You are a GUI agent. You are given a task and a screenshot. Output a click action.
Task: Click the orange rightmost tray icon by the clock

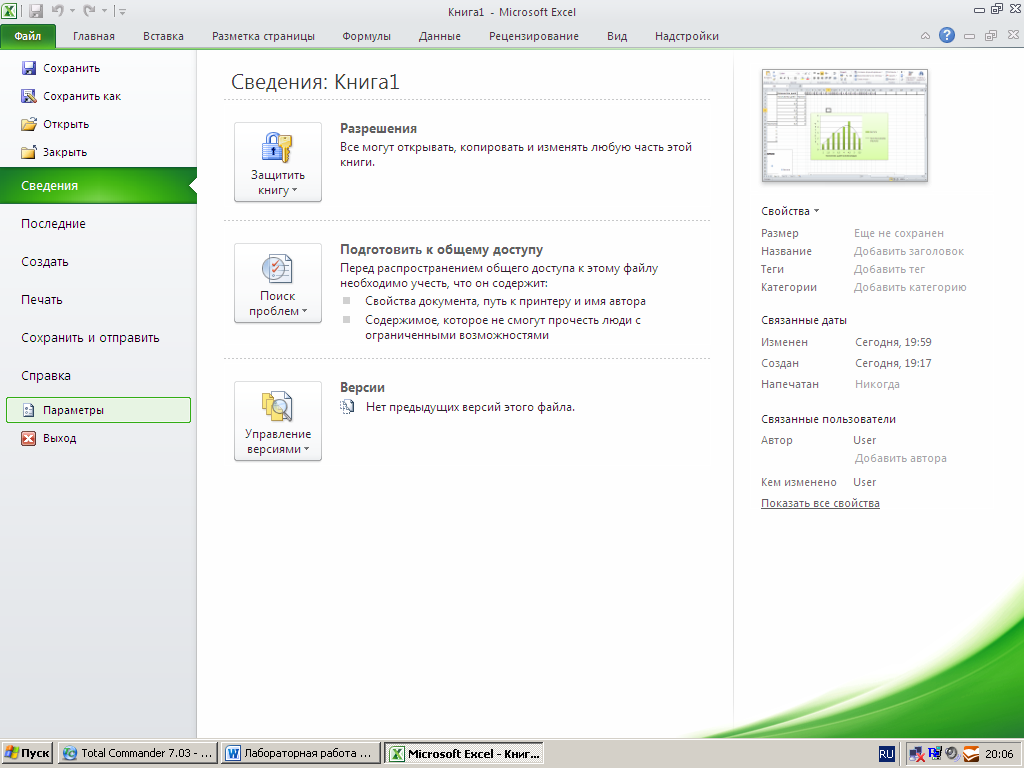click(971, 754)
